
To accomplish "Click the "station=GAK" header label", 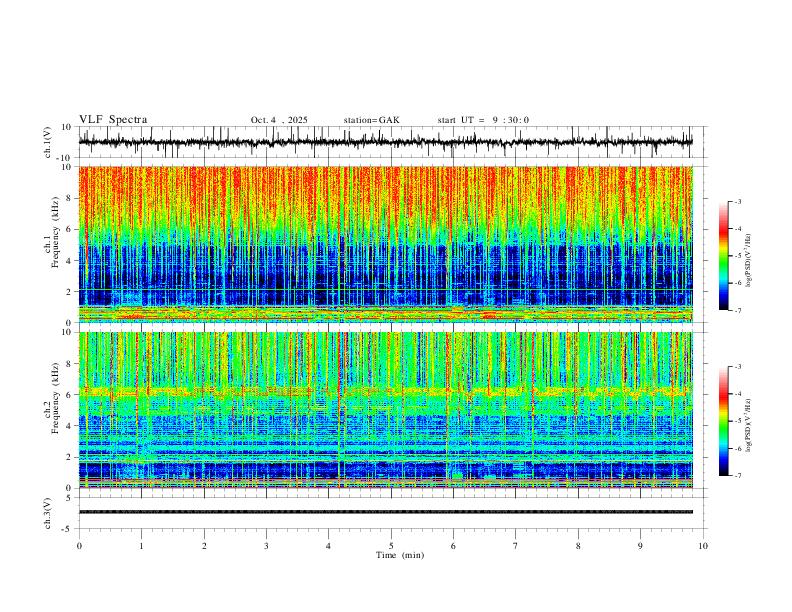I will (371, 120).
